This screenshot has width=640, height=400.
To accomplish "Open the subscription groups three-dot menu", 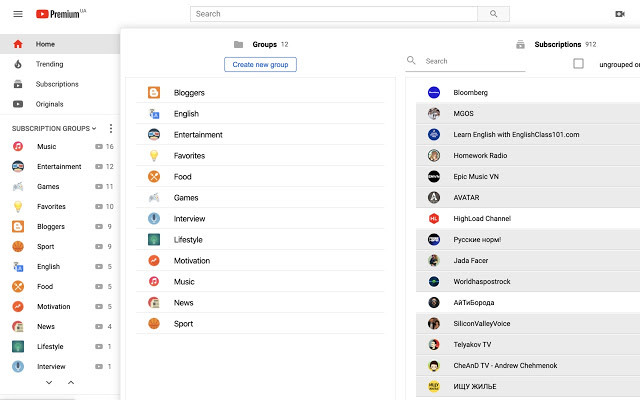I will [x=111, y=129].
